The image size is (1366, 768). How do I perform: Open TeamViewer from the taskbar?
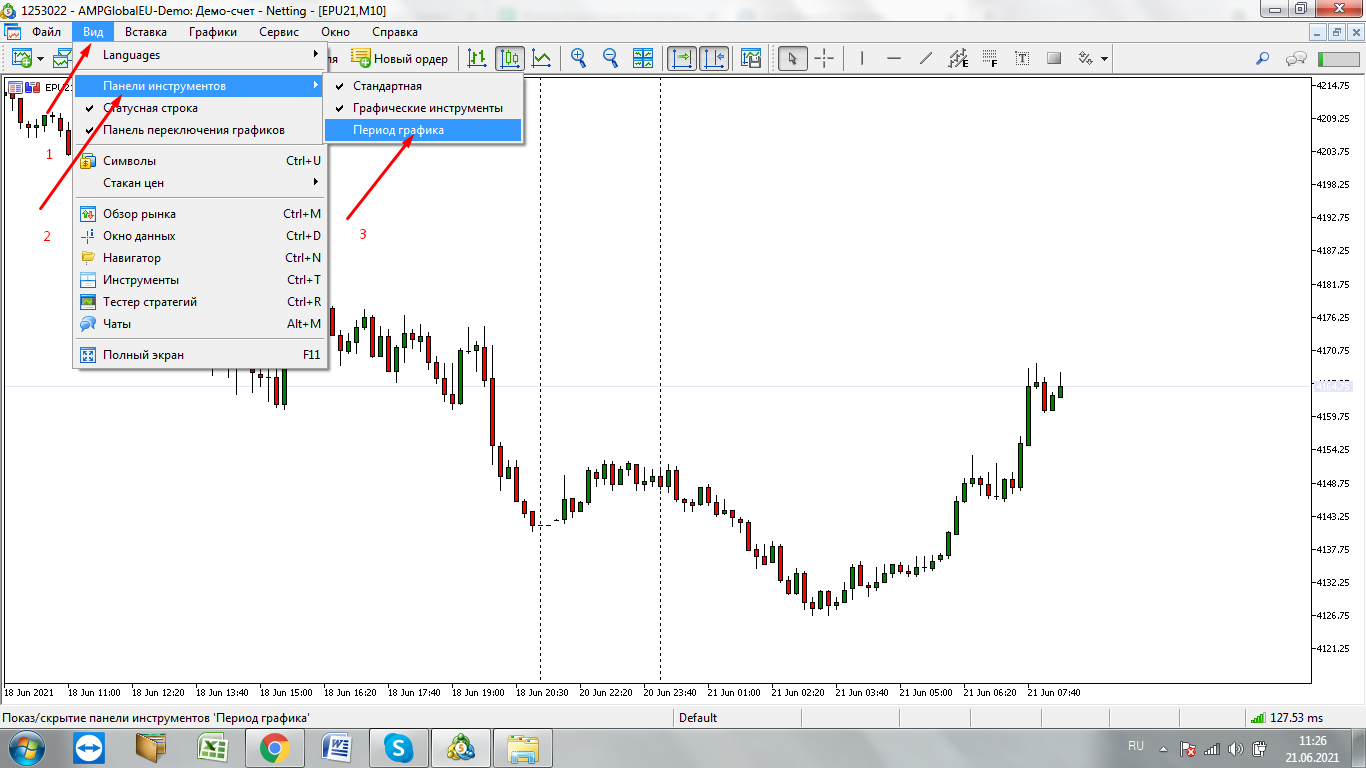[x=89, y=747]
